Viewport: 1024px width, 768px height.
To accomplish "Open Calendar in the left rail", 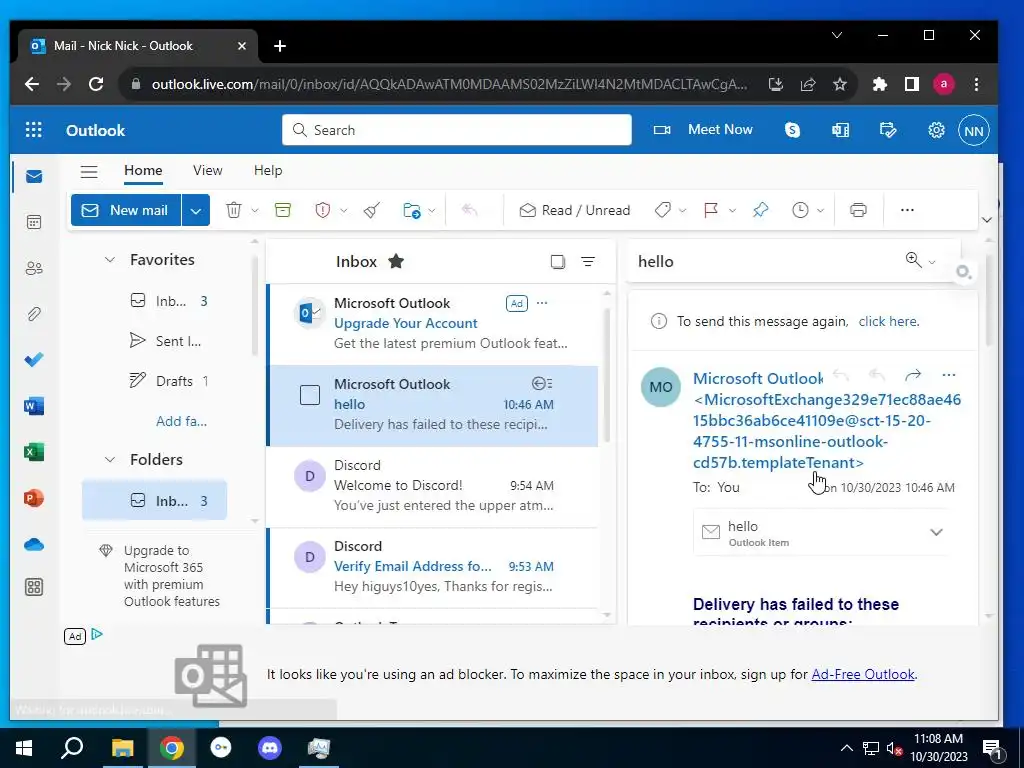I will (x=34, y=222).
